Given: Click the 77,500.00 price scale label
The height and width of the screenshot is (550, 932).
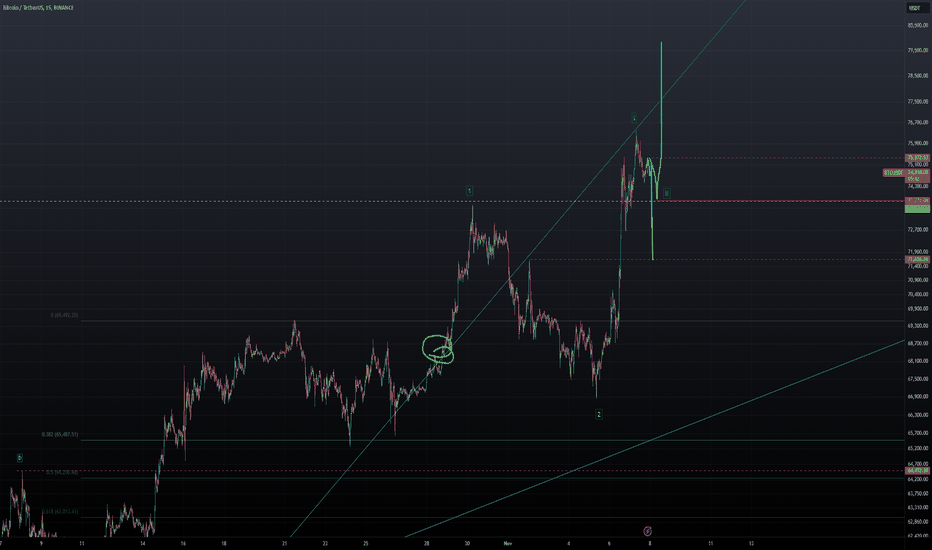Looking at the screenshot, I should (x=918, y=102).
